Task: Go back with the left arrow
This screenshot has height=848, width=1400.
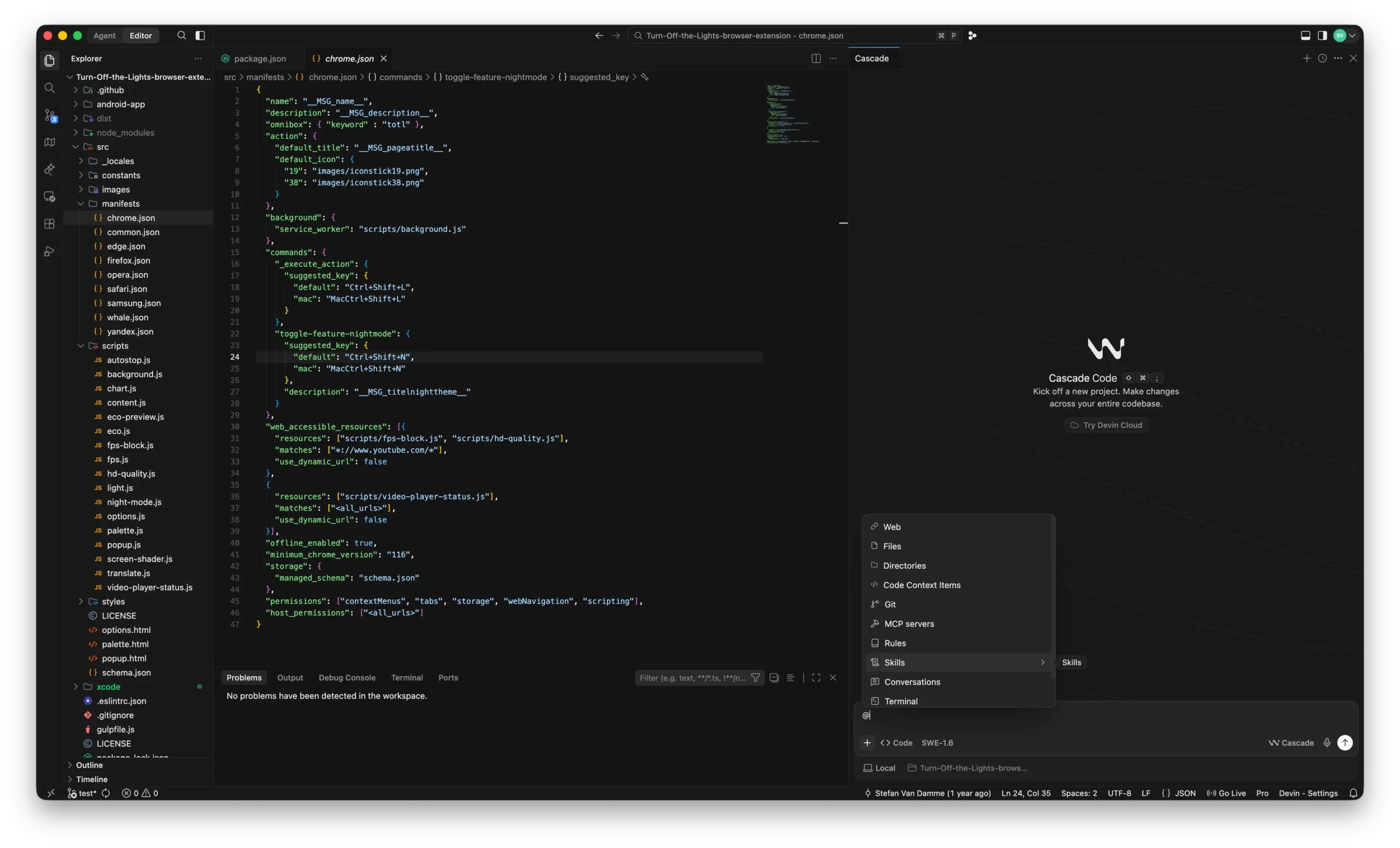Action: click(x=599, y=35)
